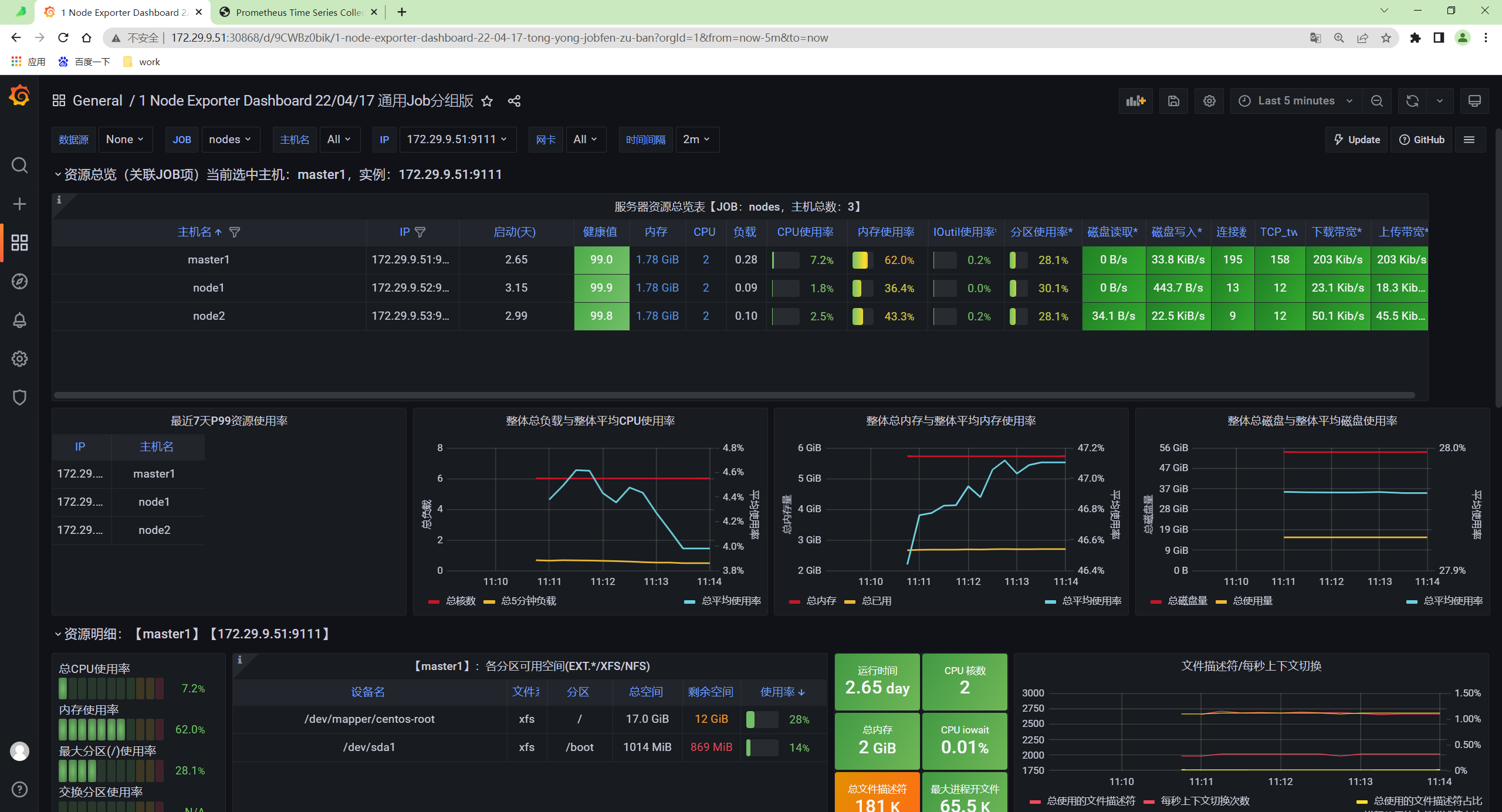Screen dimensions: 1502x812
Task: Click the Add panel icon
Action: click(1136, 101)
